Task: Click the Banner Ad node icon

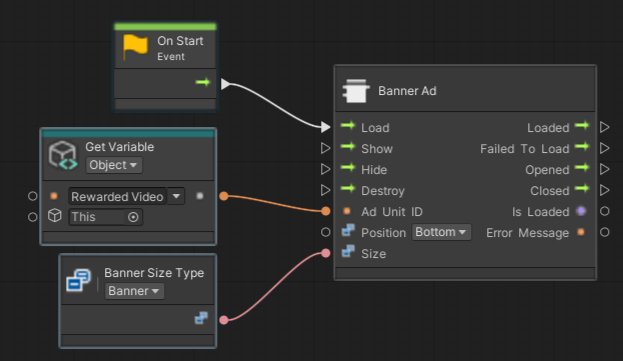Action: (356, 91)
